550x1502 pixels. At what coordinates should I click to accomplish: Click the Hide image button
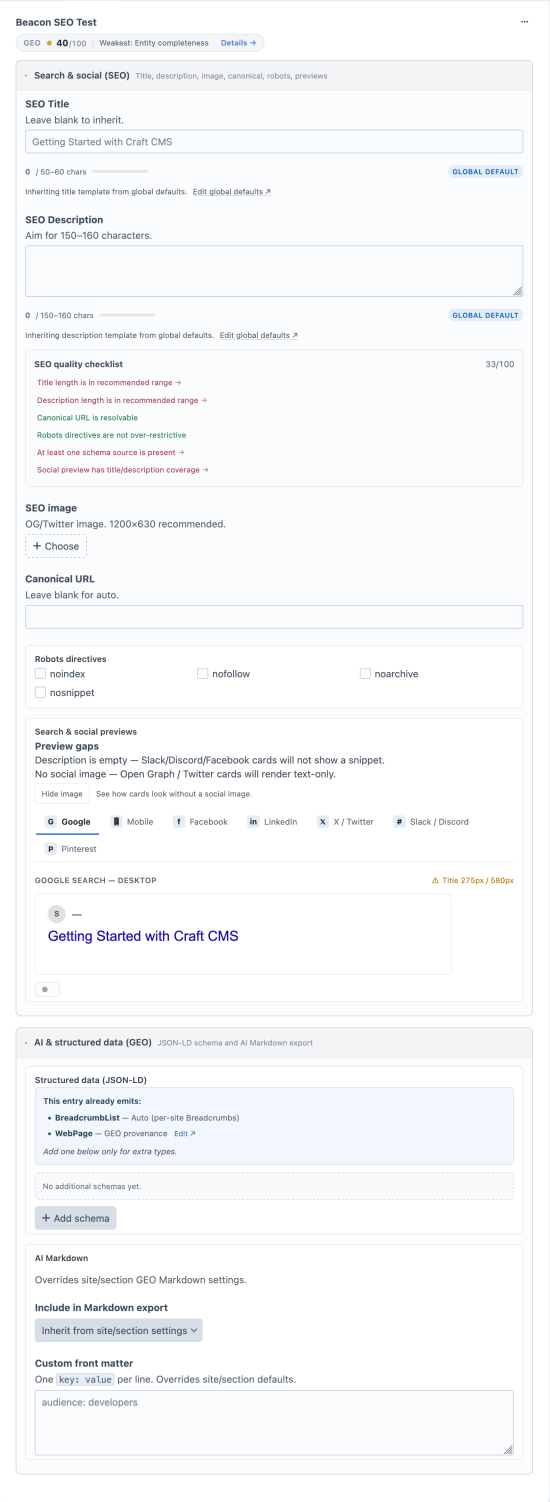[x=62, y=794]
